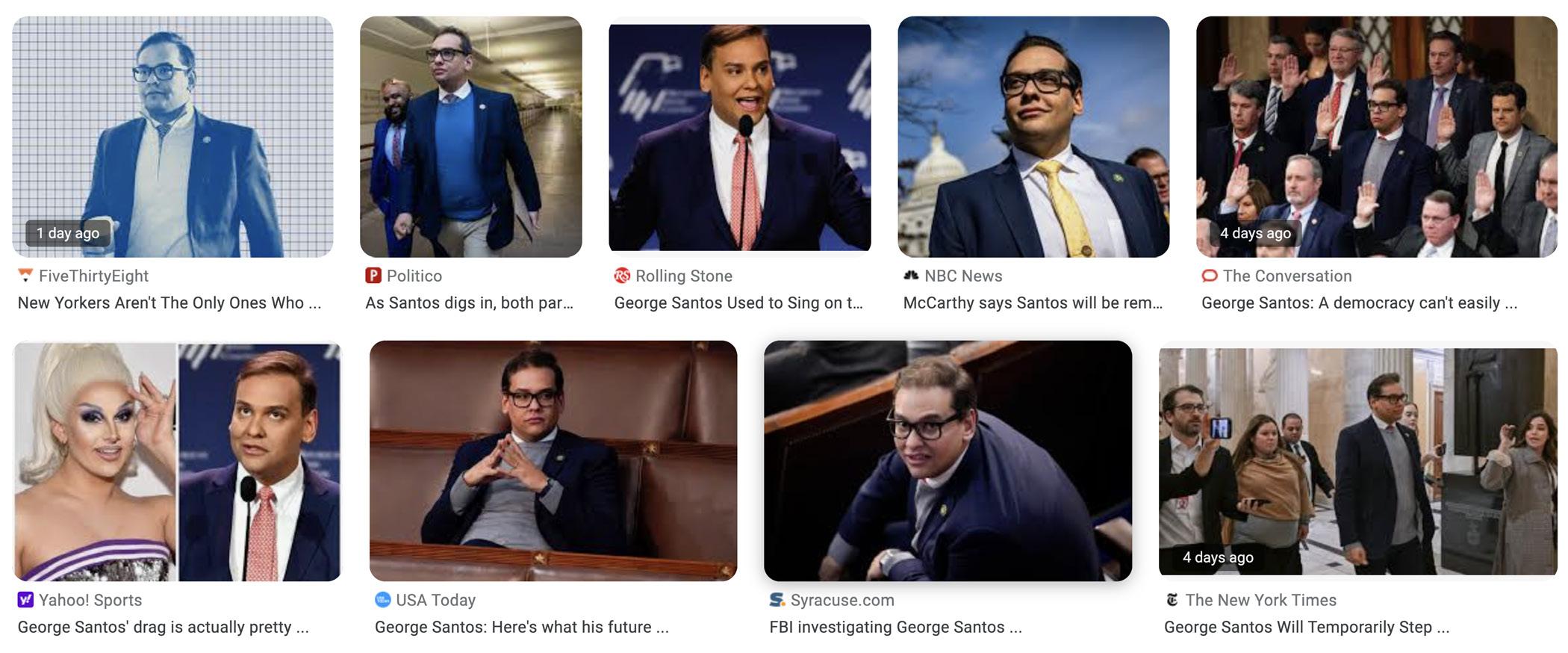Click The Conversation speech bubble favicon
Screen dimensions: 1568x653
pos(1210,276)
